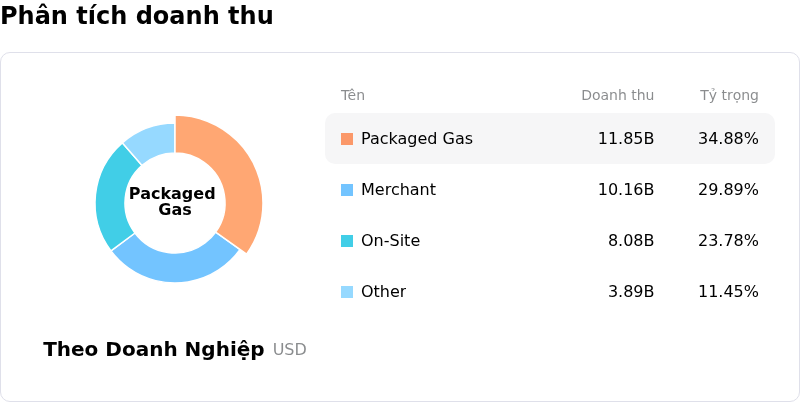800x402 pixels.
Task: Select the Merchant row label
Action: coord(398,190)
